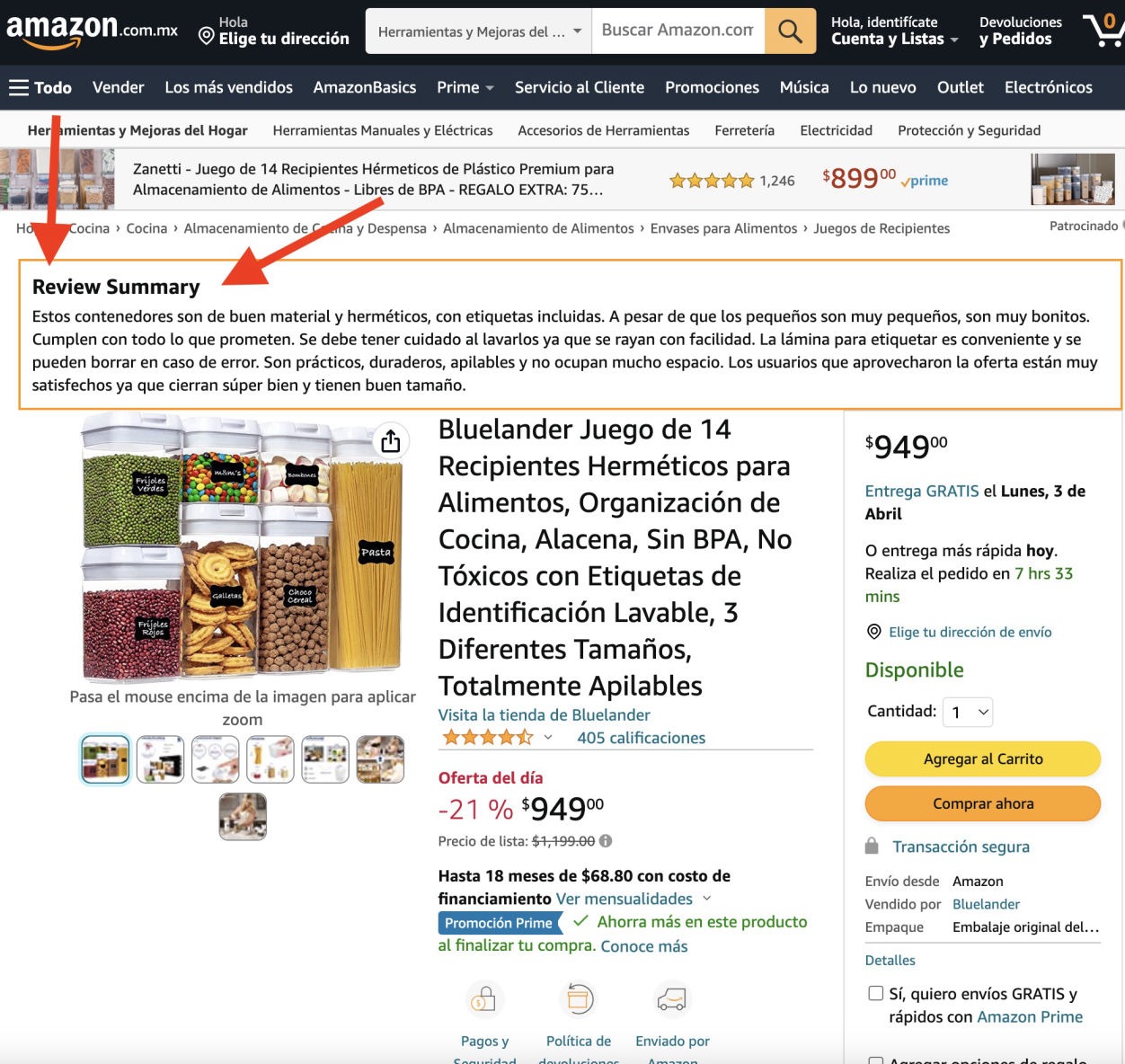Click the info icon next to Precio de lista

coord(606,841)
